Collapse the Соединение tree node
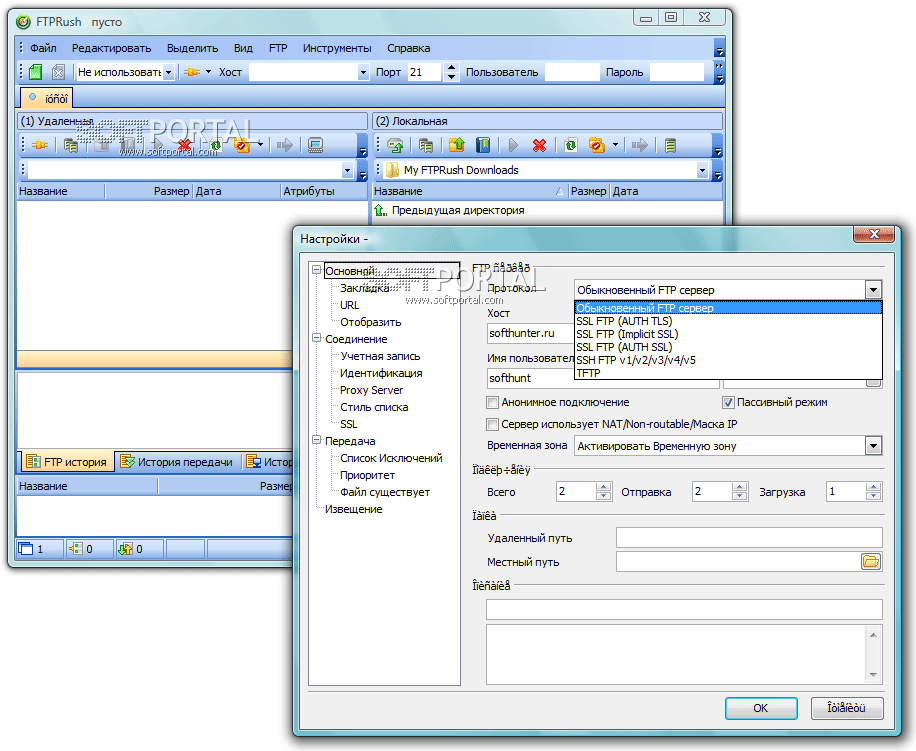Screen dimensions: 916x751 click(317, 338)
